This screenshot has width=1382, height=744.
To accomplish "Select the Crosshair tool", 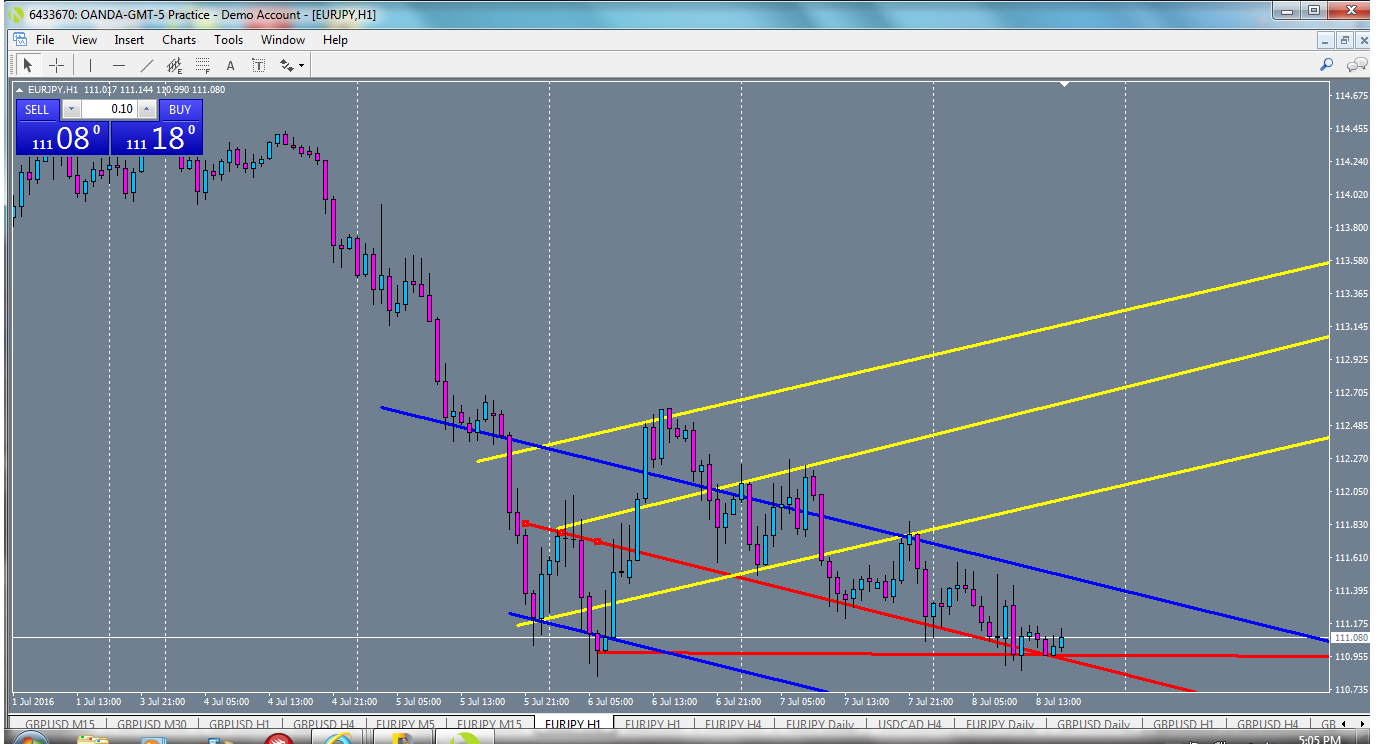I will click(56, 64).
